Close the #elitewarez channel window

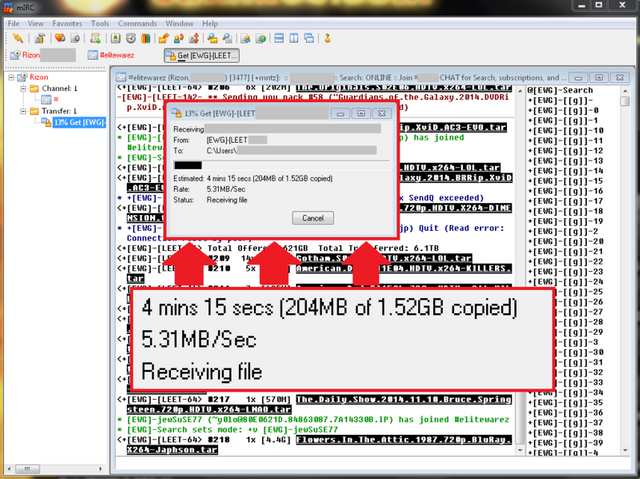pyautogui.click(x=620, y=78)
